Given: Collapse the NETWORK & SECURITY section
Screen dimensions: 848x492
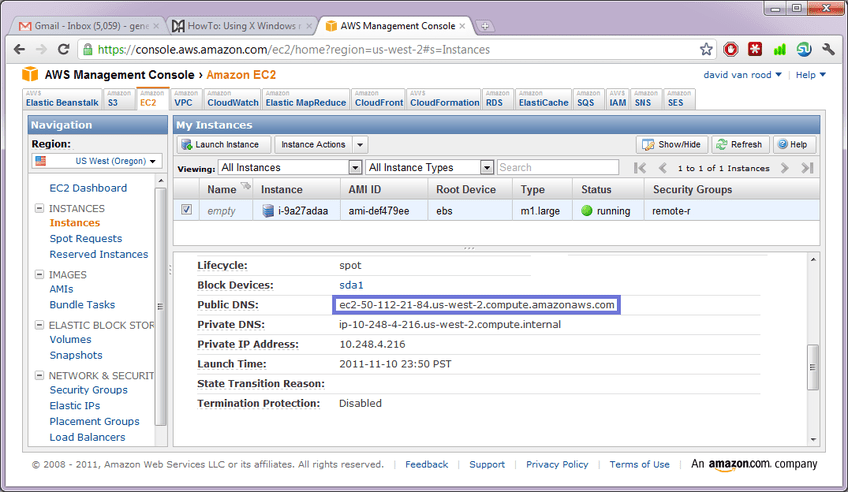Looking at the screenshot, I should (x=39, y=375).
